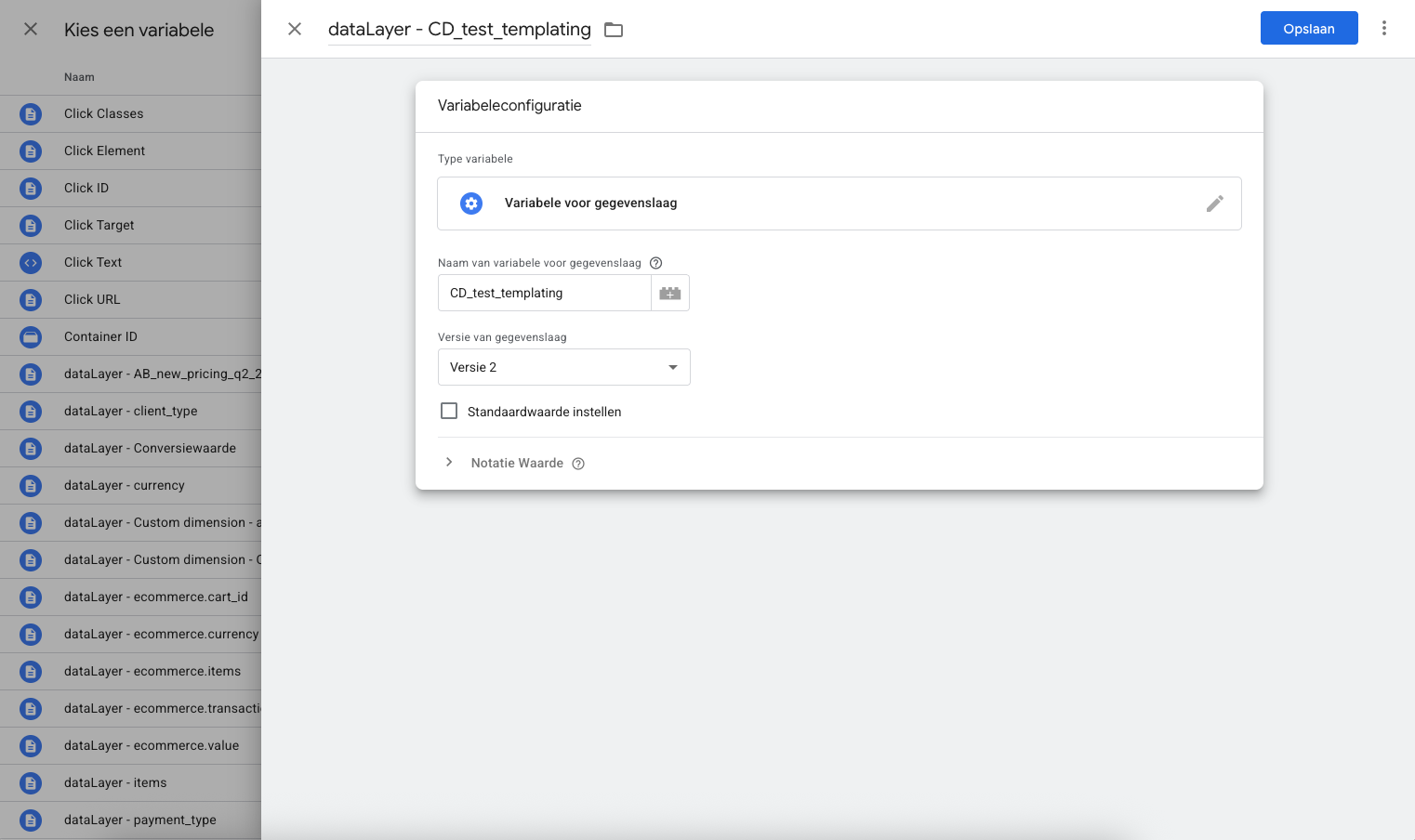The height and width of the screenshot is (840, 1415).
Task: Open the Versie 2 dropdown
Action: click(x=564, y=367)
